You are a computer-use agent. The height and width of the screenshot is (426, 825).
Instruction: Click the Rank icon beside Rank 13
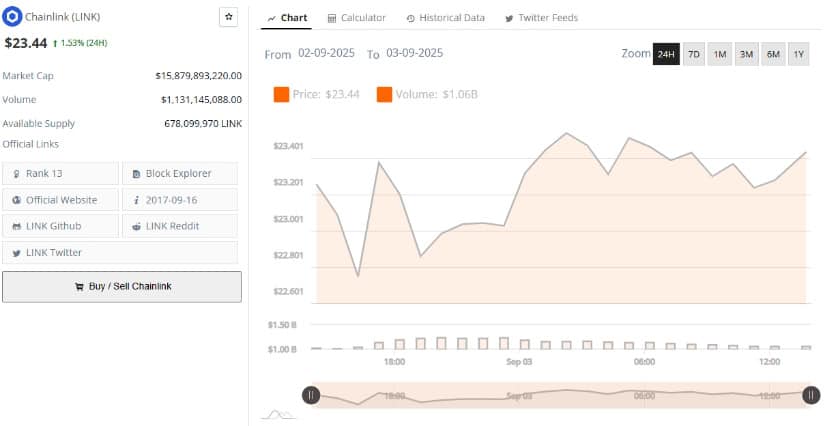pos(17,174)
